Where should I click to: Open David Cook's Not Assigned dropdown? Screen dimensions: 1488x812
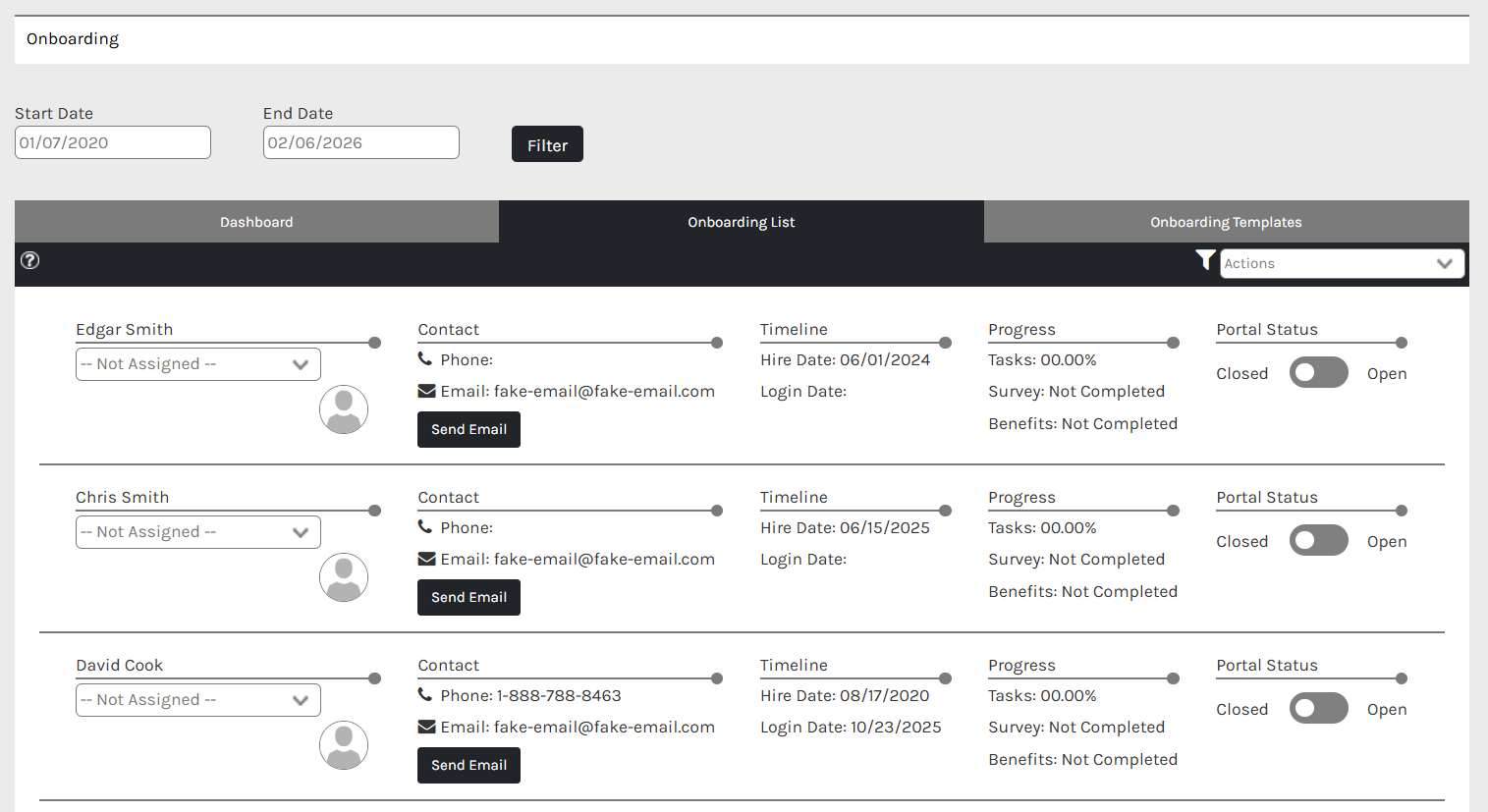(198, 699)
